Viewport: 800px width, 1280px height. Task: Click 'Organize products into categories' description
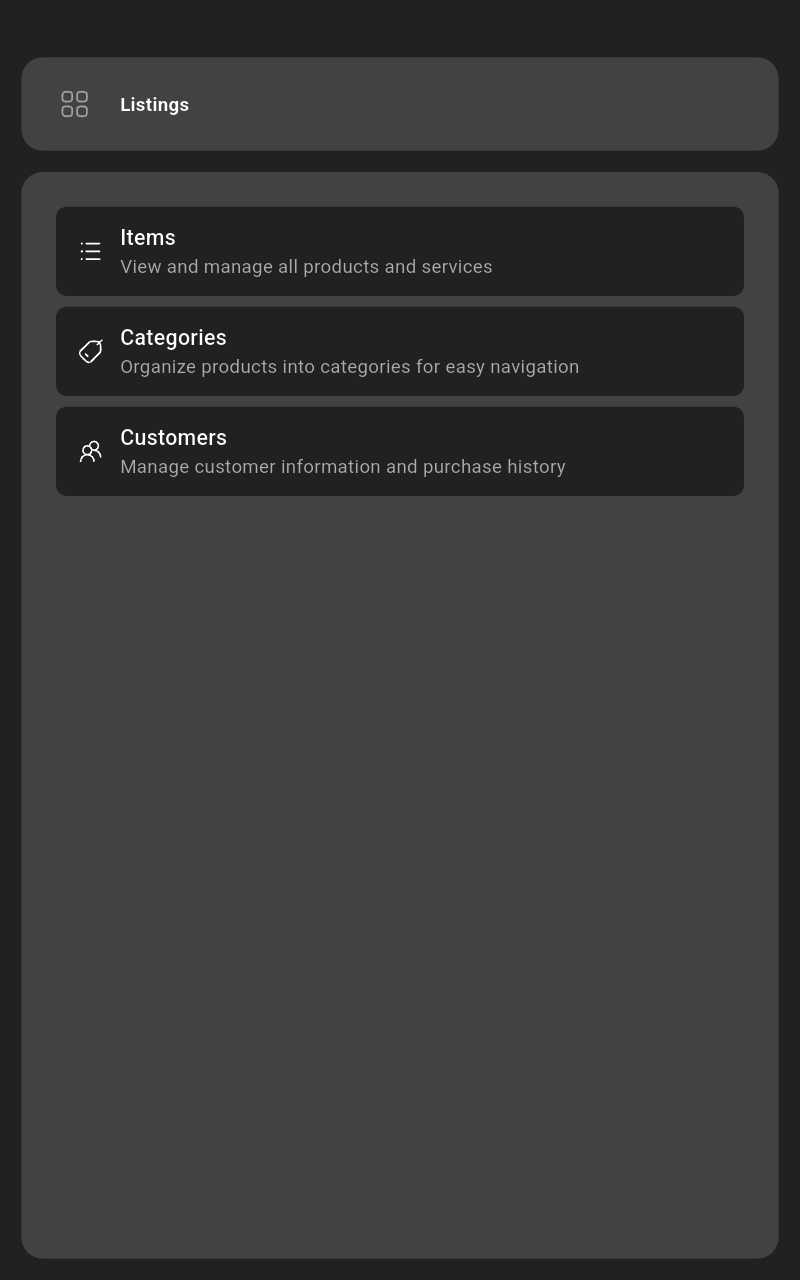350,367
